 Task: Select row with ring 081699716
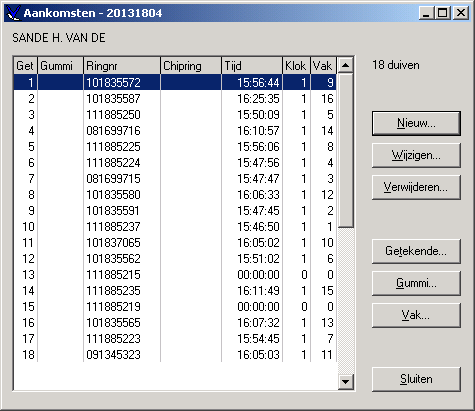coord(175,131)
